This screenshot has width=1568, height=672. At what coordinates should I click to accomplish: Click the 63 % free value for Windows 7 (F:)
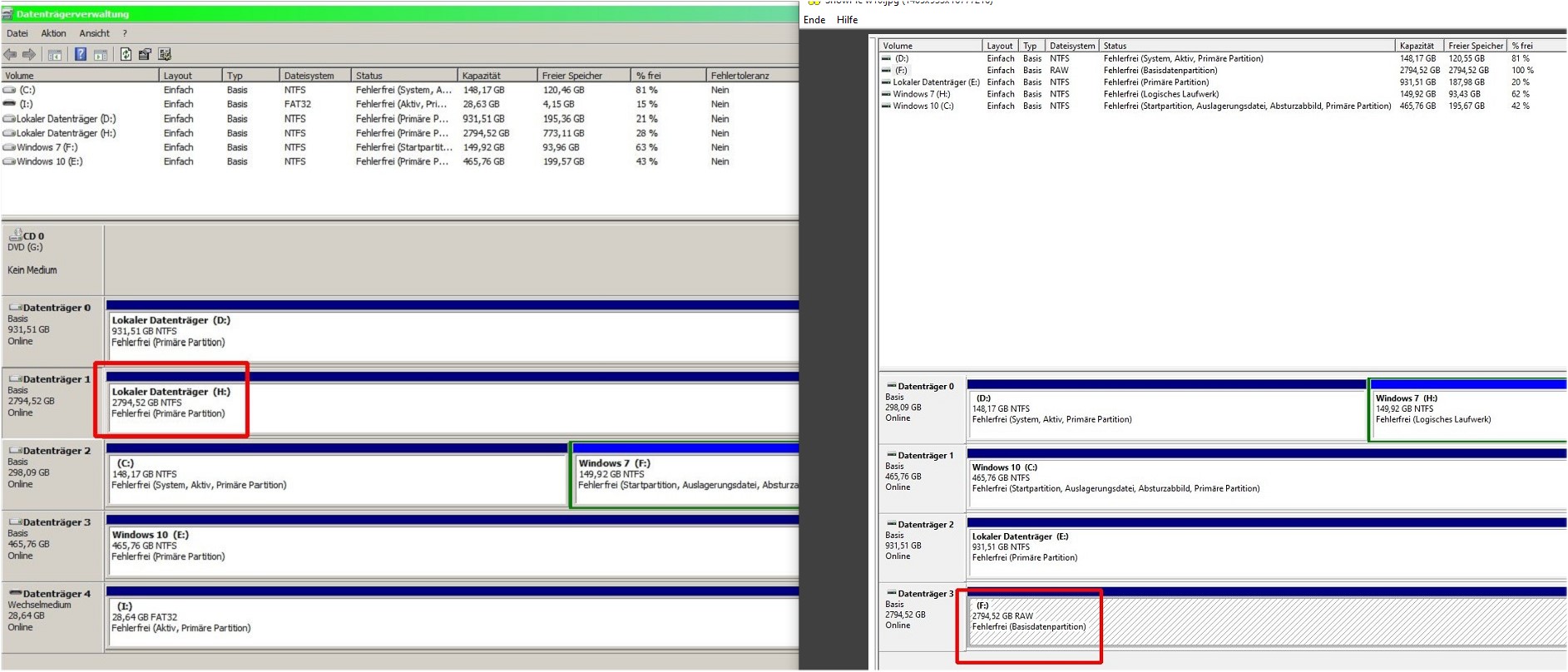[x=647, y=147]
